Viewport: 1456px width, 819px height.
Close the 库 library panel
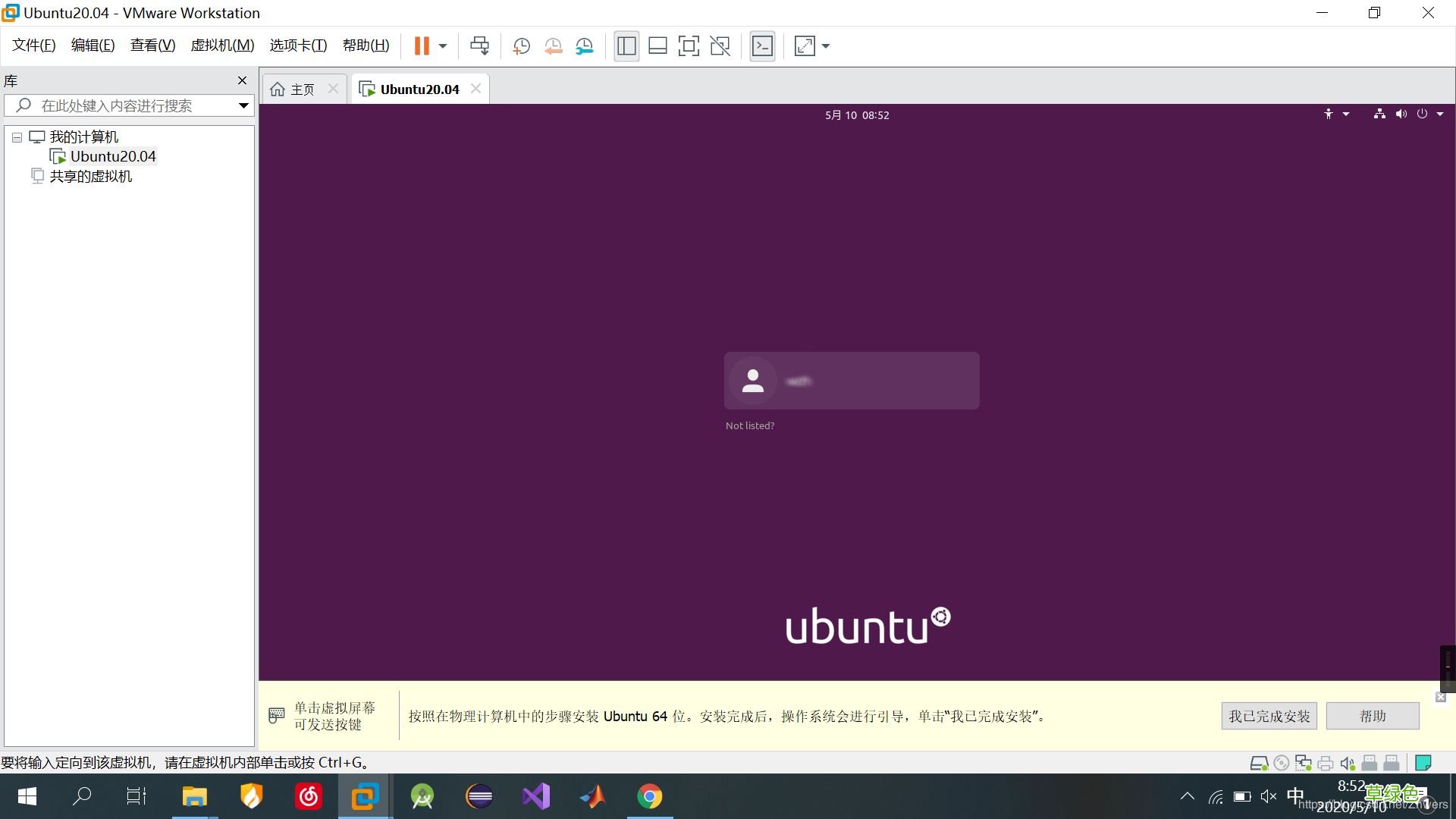click(242, 80)
